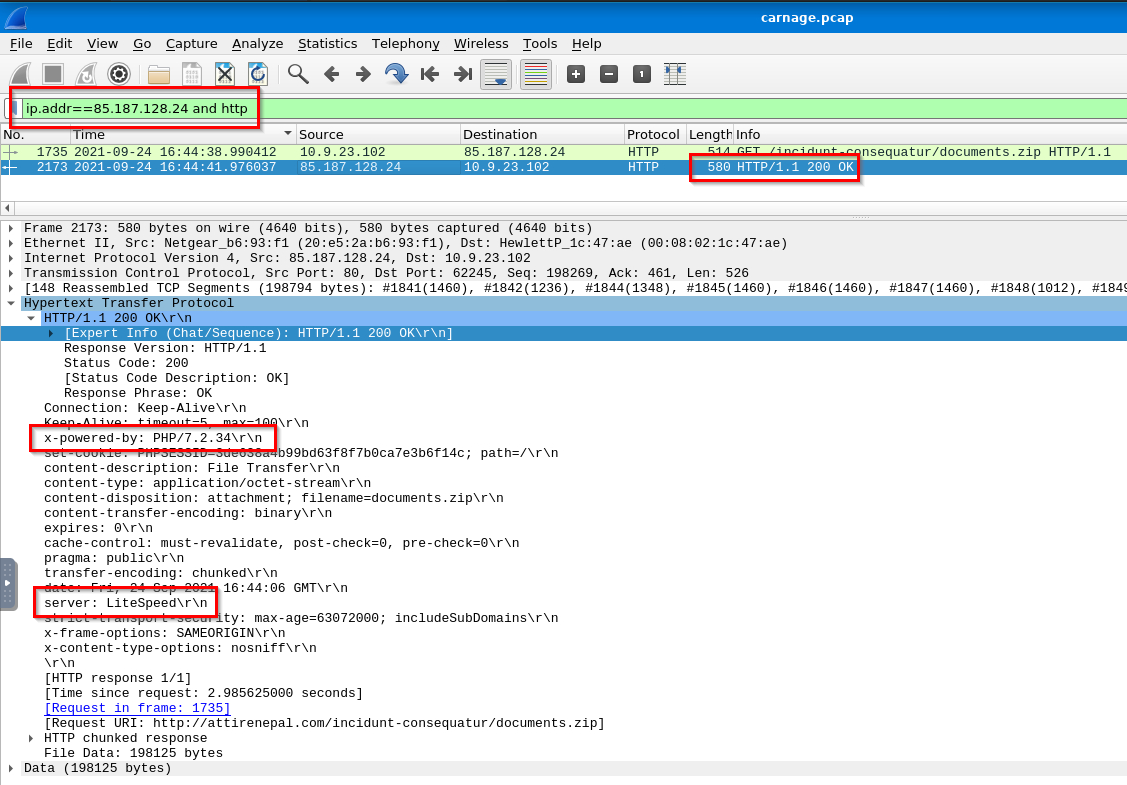Viewport: 1127px width, 785px height.
Task: Jump to the first packet
Action: click(x=430, y=74)
